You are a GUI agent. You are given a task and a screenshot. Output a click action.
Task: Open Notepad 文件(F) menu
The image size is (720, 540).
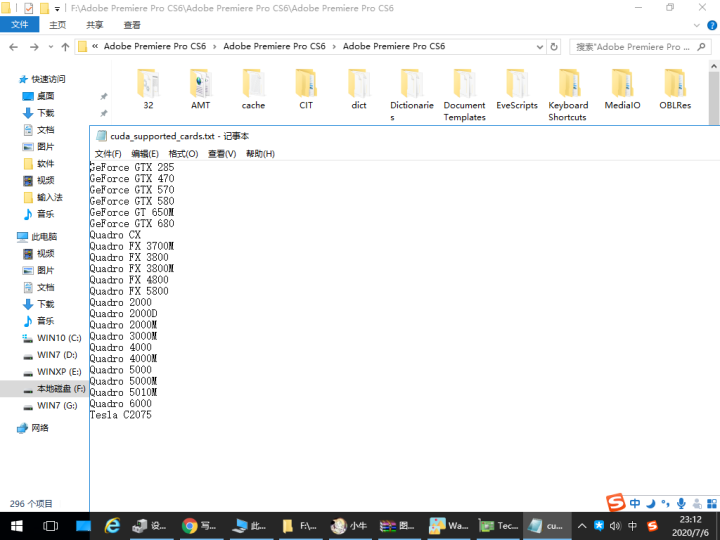[x=108, y=154]
